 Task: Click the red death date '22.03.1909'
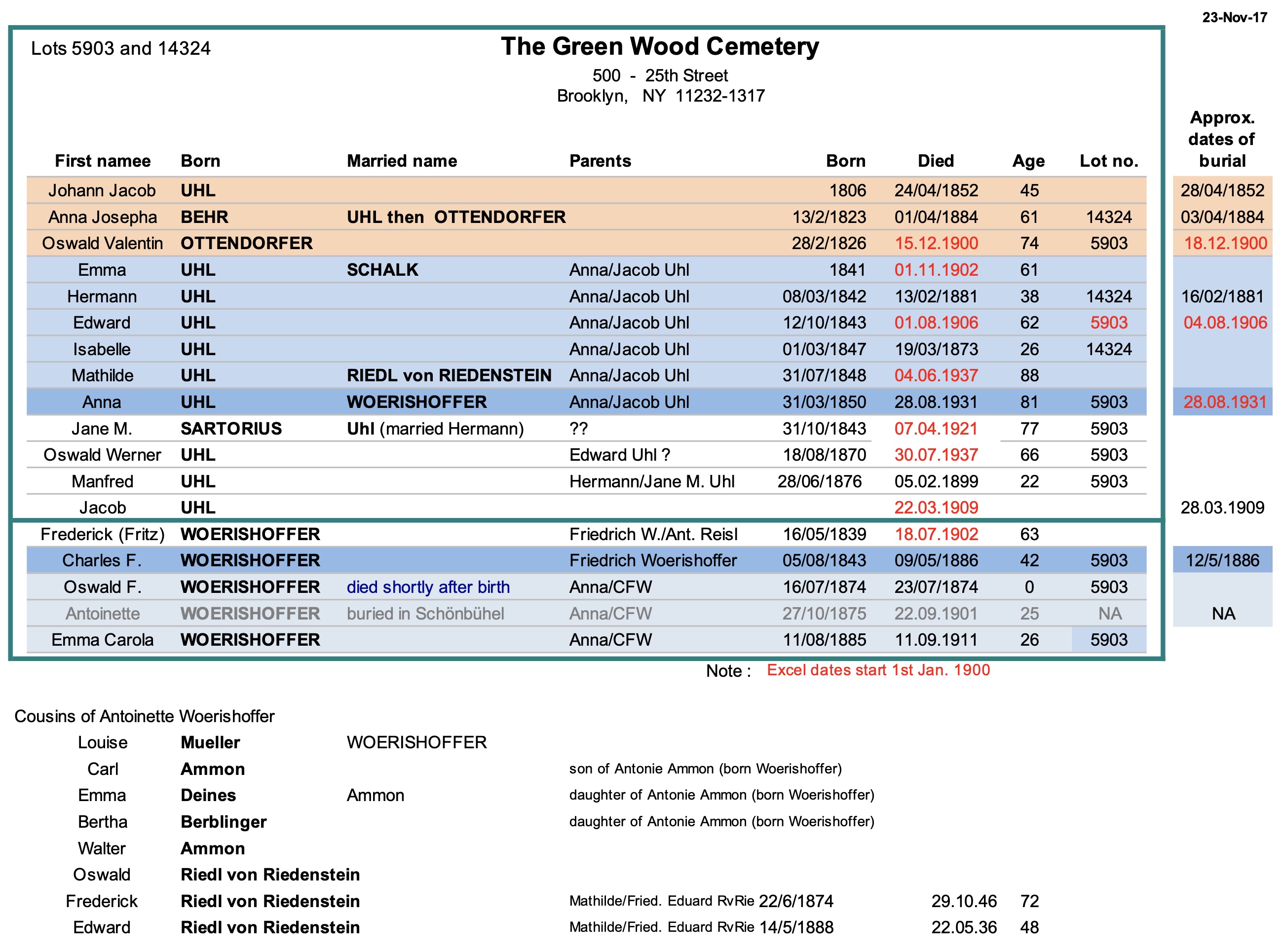coord(936,507)
